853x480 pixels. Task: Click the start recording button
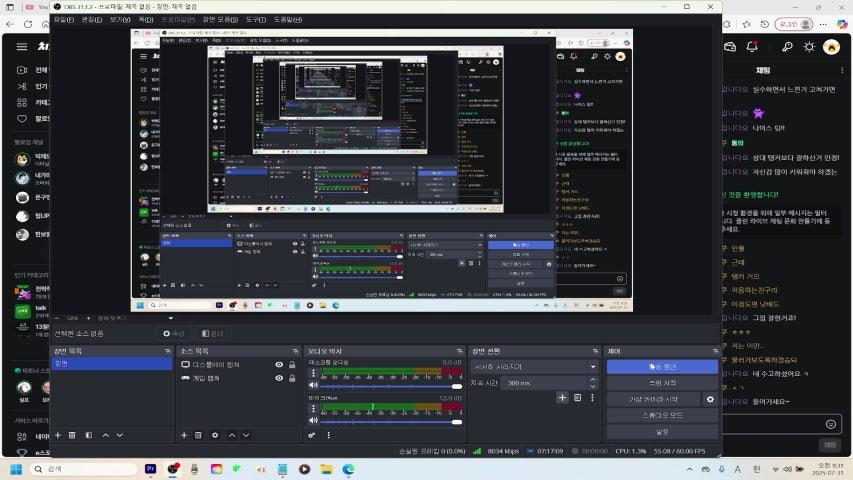pyautogui.click(x=662, y=383)
